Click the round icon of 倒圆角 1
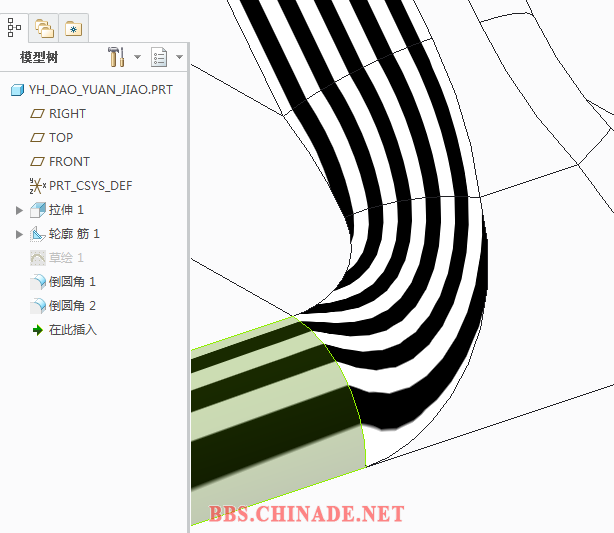Screen dimensions: 614x533 [x=38, y=282]
